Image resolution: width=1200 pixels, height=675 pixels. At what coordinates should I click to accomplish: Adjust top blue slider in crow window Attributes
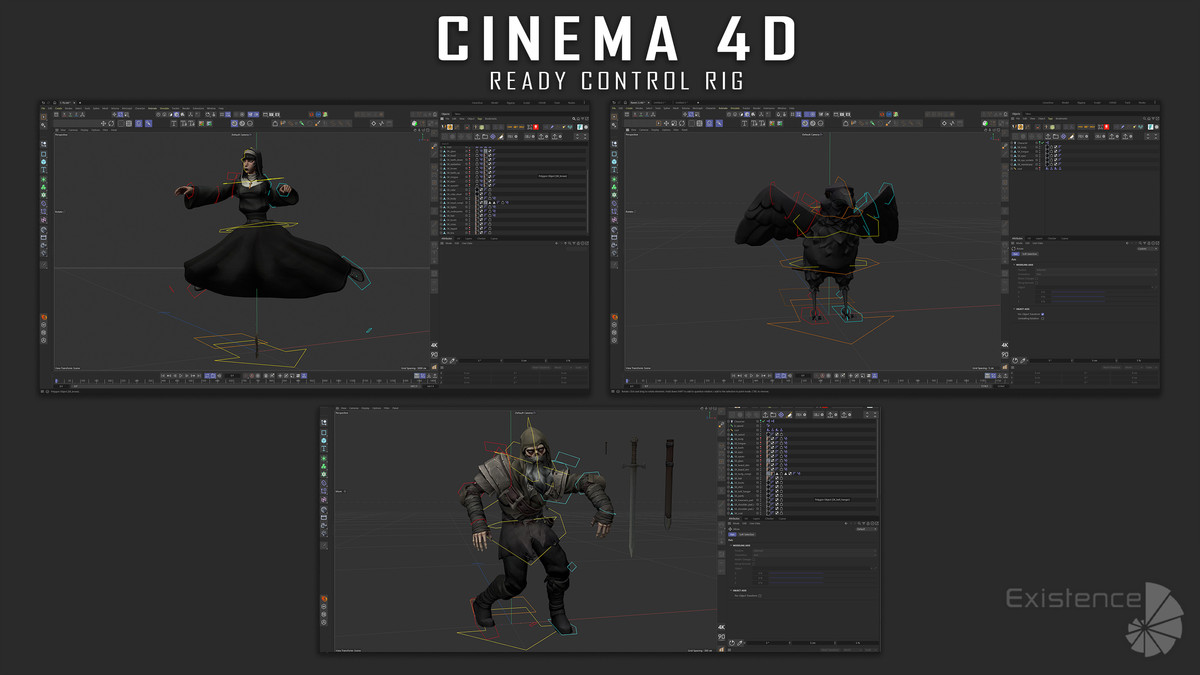1078,292
